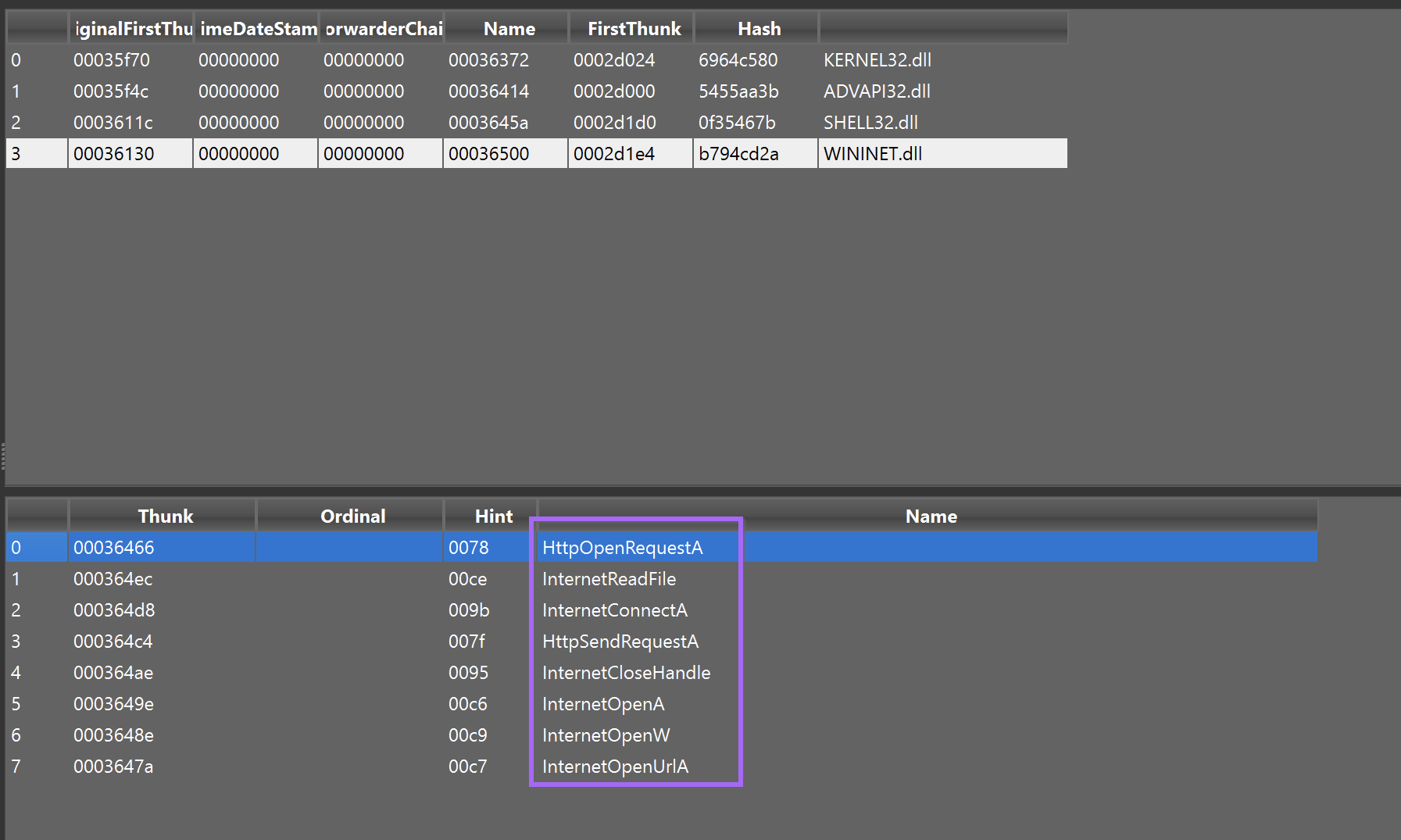Select the InternetOpenUrlA function row

click(615, 767)
